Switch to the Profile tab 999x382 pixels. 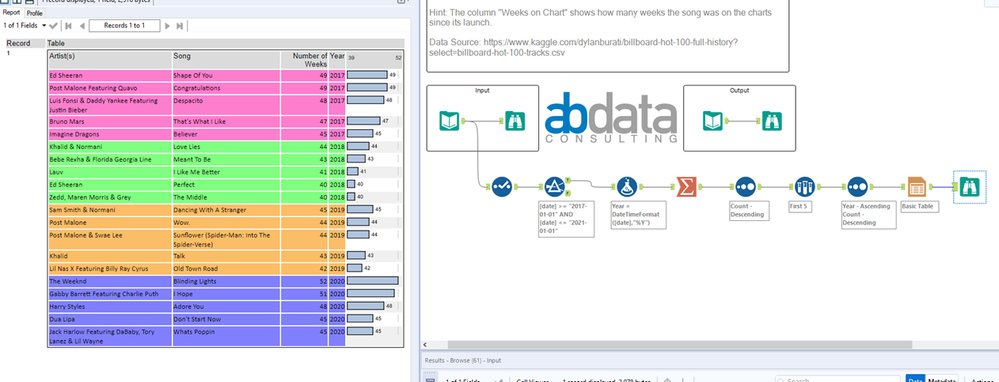(34, 13)
